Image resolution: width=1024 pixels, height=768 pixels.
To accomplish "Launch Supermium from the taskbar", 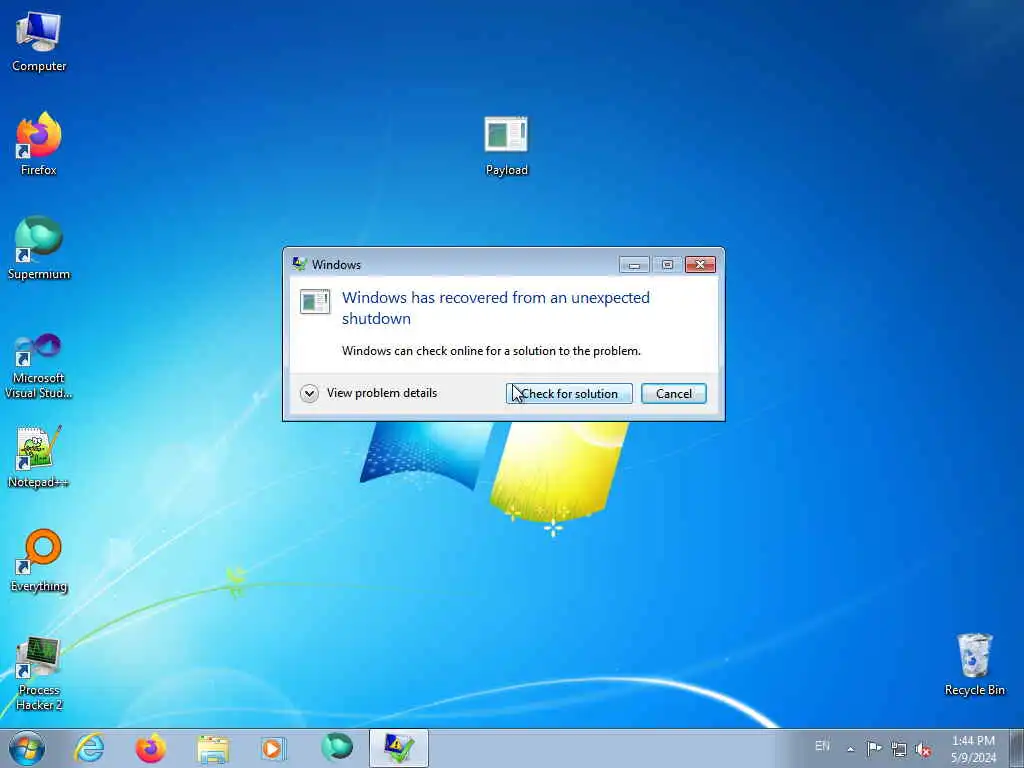I will click(337, 747).
